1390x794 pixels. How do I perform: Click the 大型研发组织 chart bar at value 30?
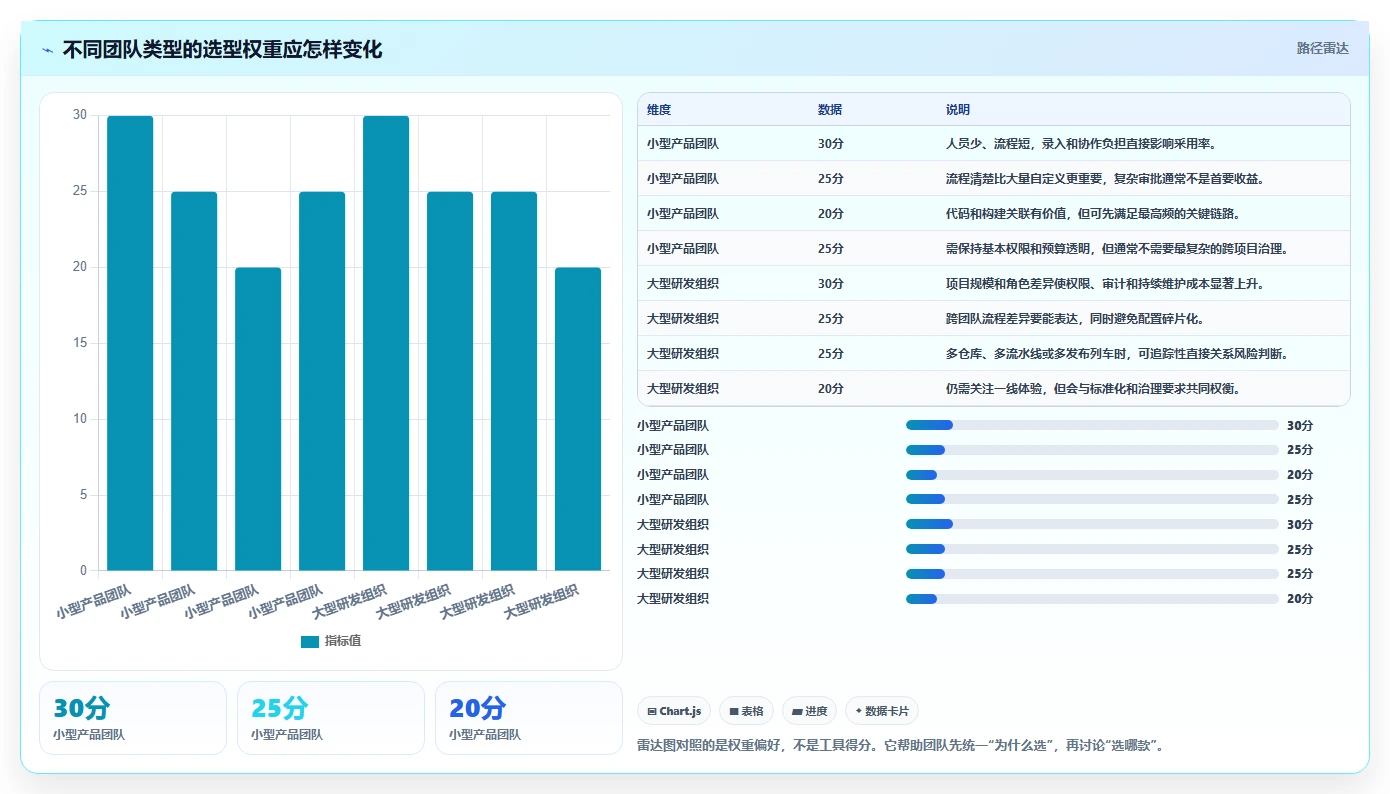pos(386,343)
